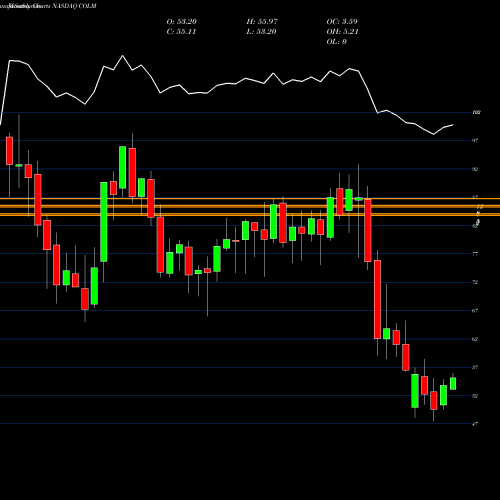This screenshot has height=500, width=500.
Task: Click the 72 price axis label
Action: click(x=475, y=282)
